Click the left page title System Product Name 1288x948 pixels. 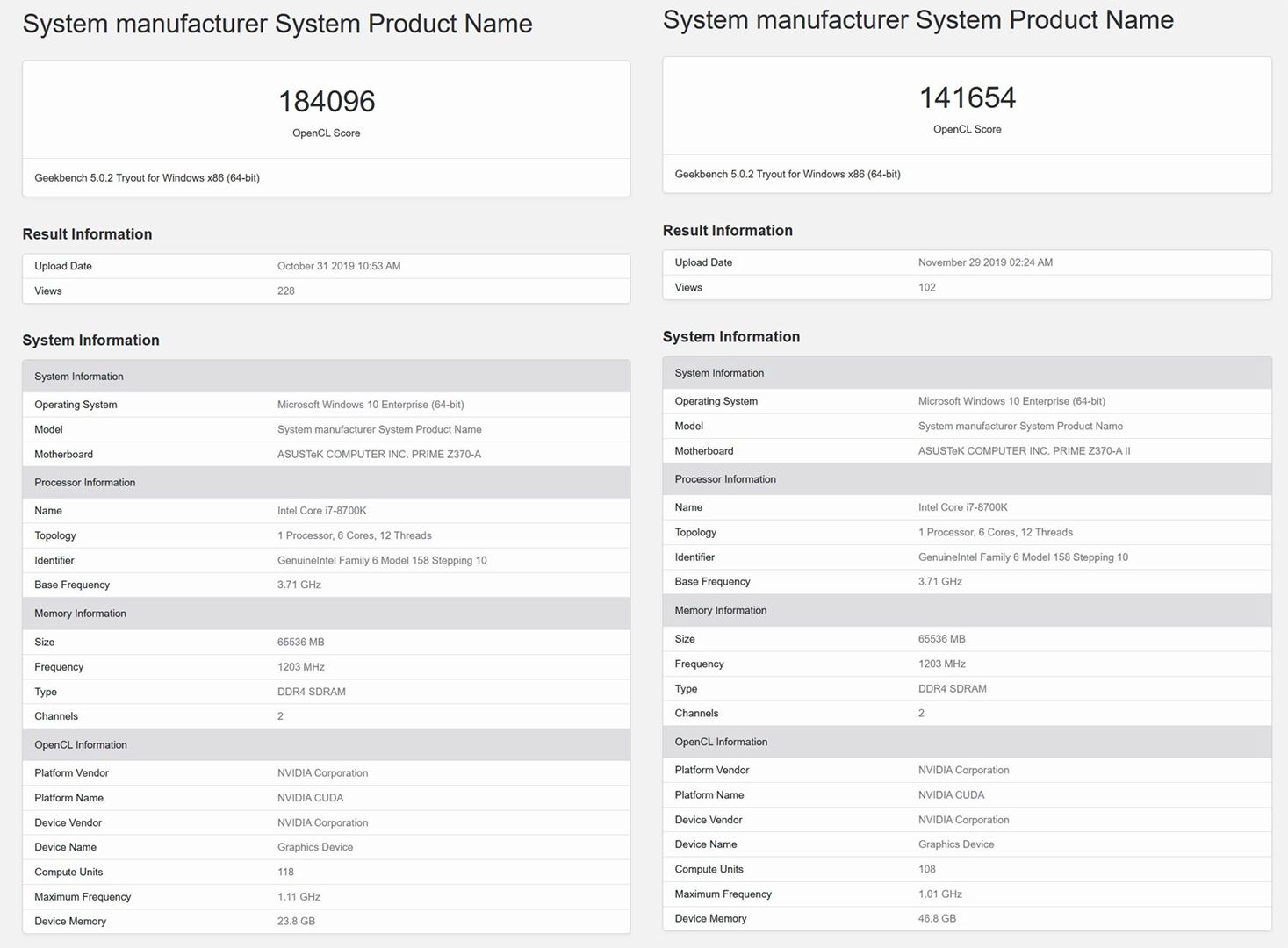(x=277, y=24)
